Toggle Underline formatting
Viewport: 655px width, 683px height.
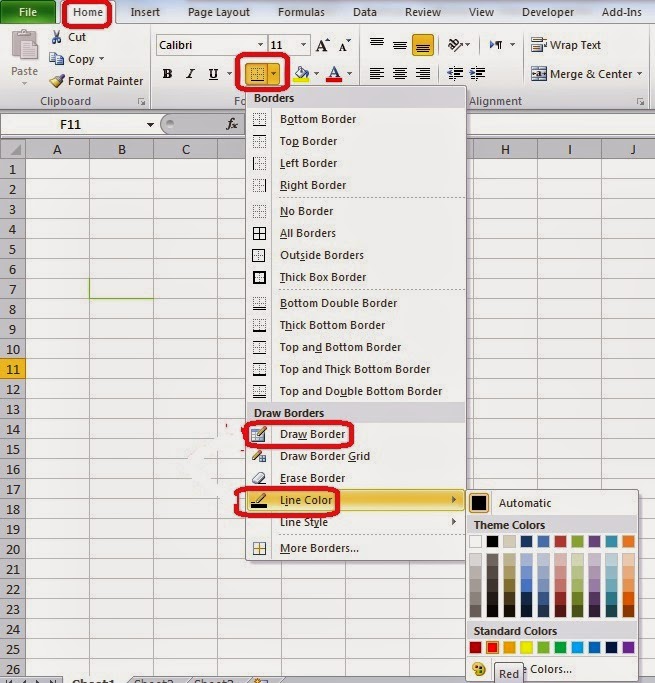tap(213, 74)
